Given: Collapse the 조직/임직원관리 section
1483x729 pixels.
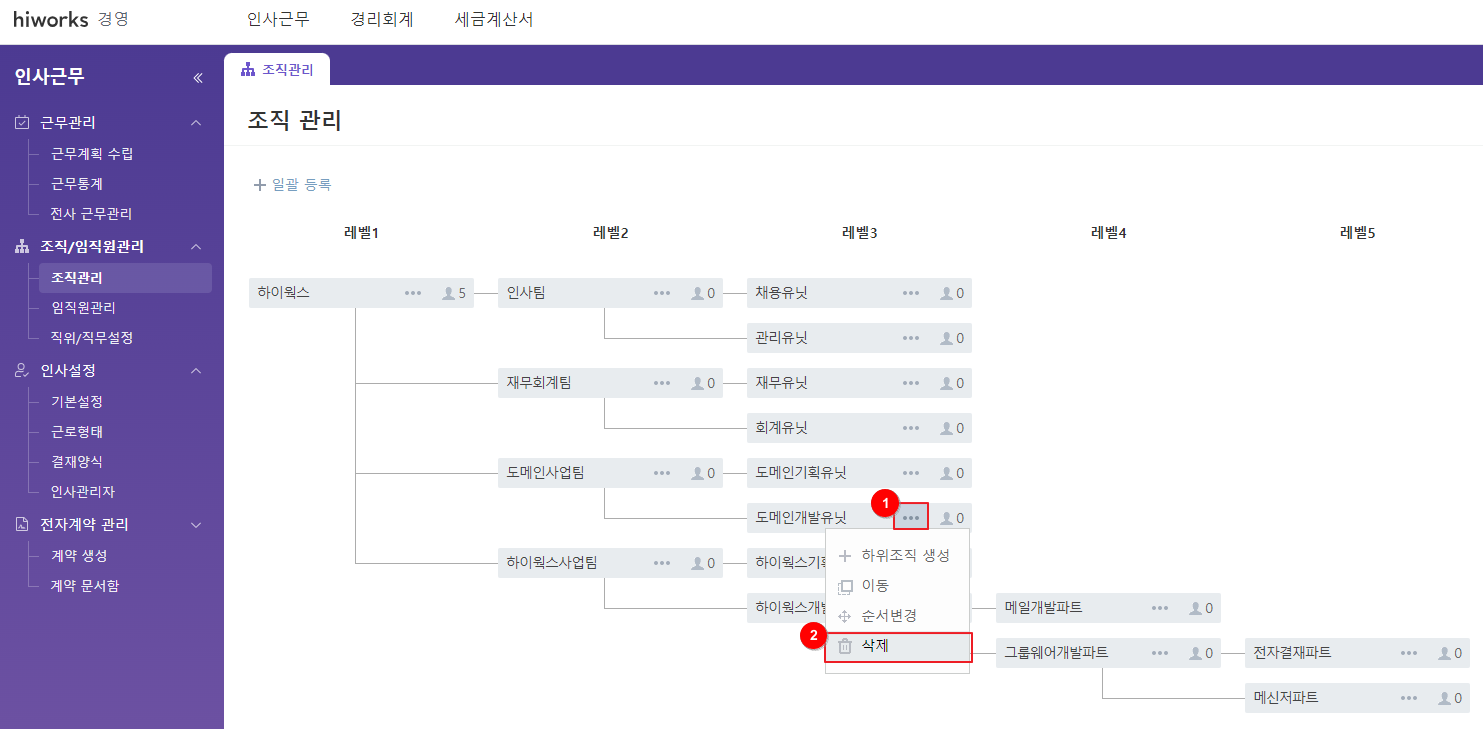Looking at the screenshot, I should click(x=196, y=247).
